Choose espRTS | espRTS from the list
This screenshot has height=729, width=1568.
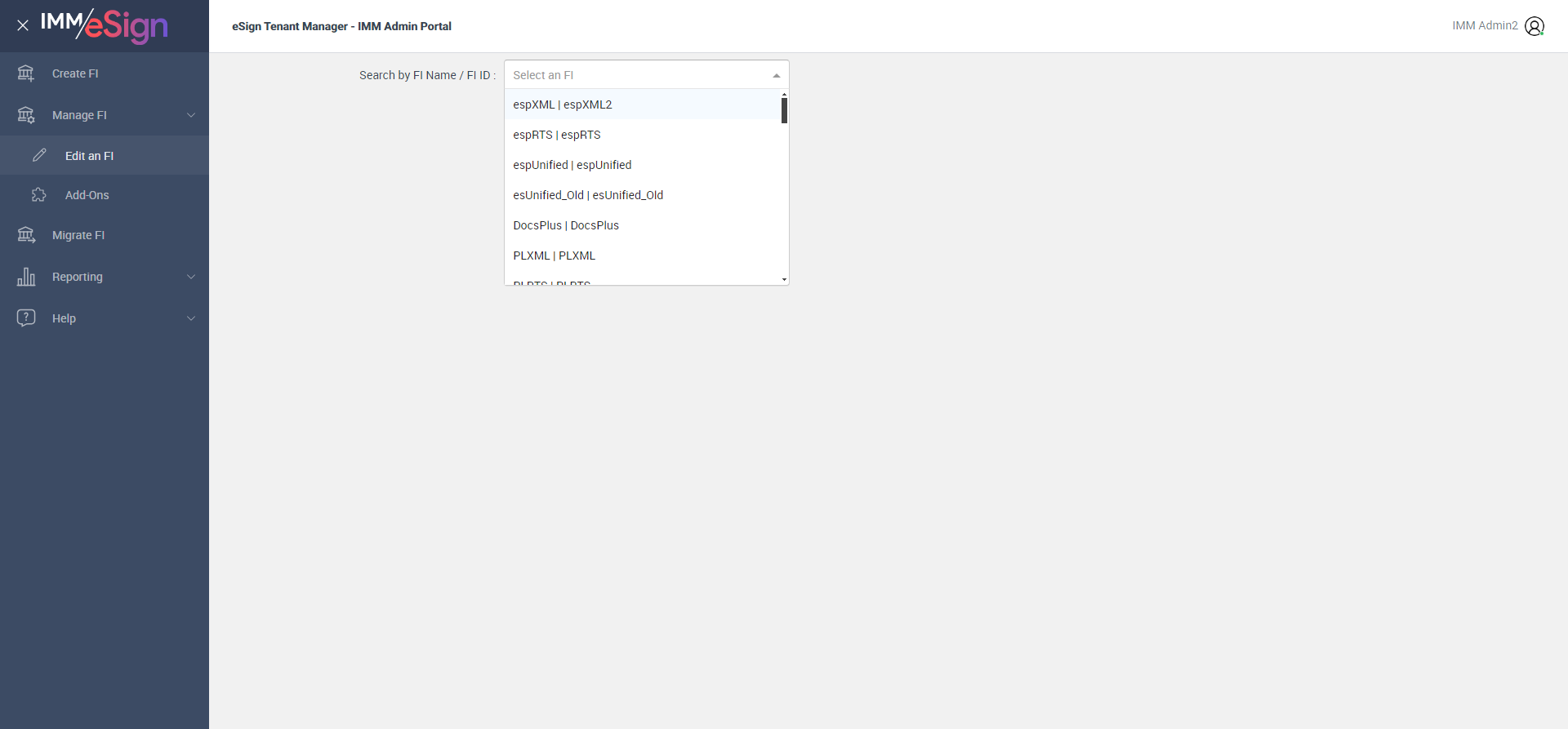(643, 135)
